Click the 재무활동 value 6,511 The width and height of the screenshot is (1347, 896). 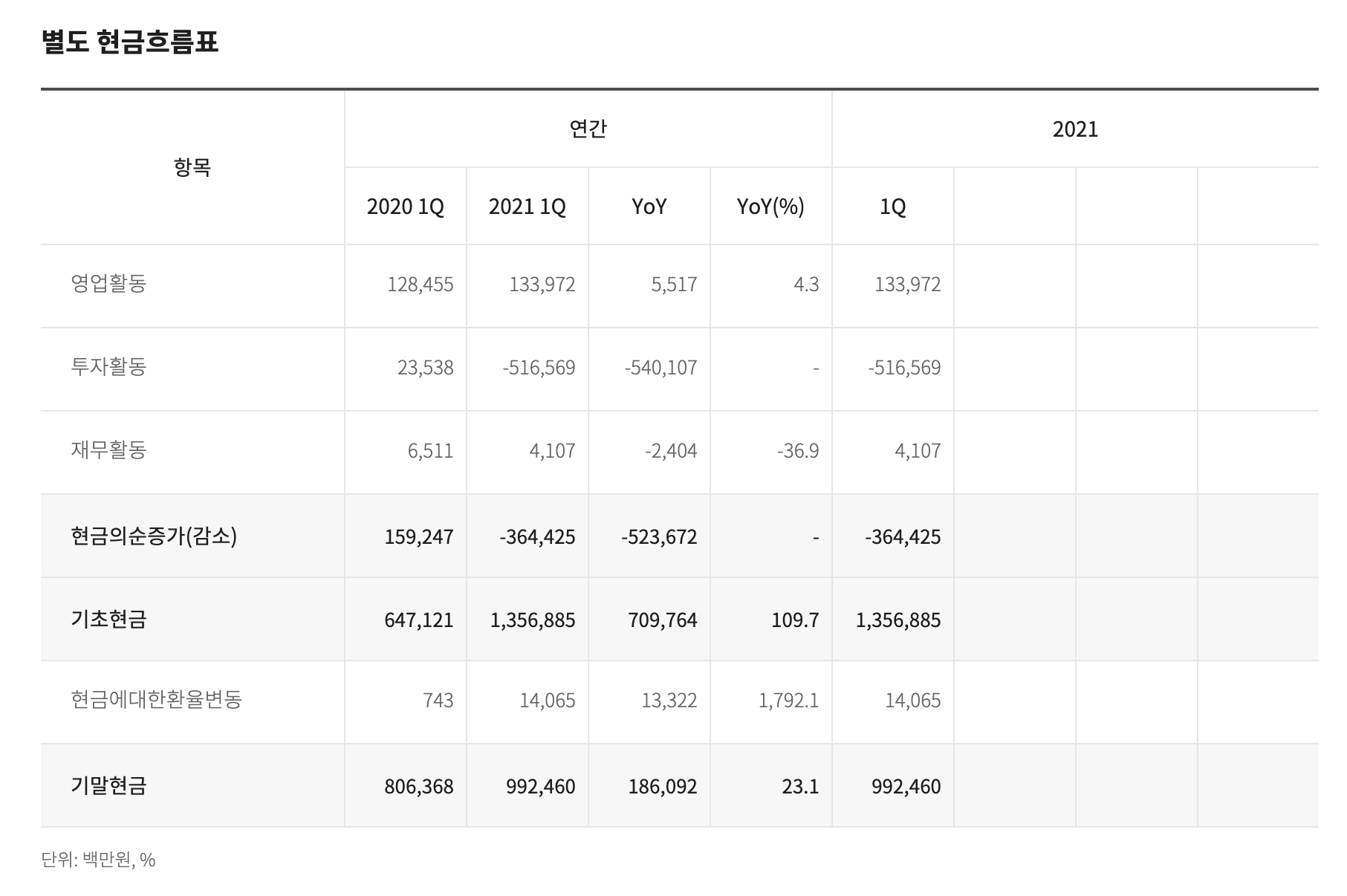430,451
